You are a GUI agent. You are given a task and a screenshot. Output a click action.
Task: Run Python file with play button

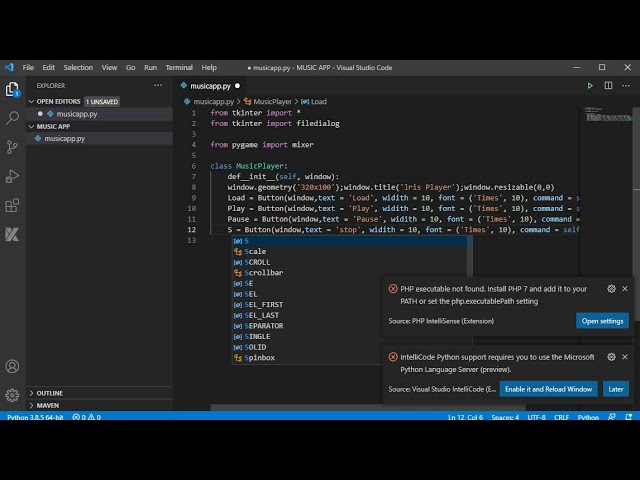(x=590, y=86)
